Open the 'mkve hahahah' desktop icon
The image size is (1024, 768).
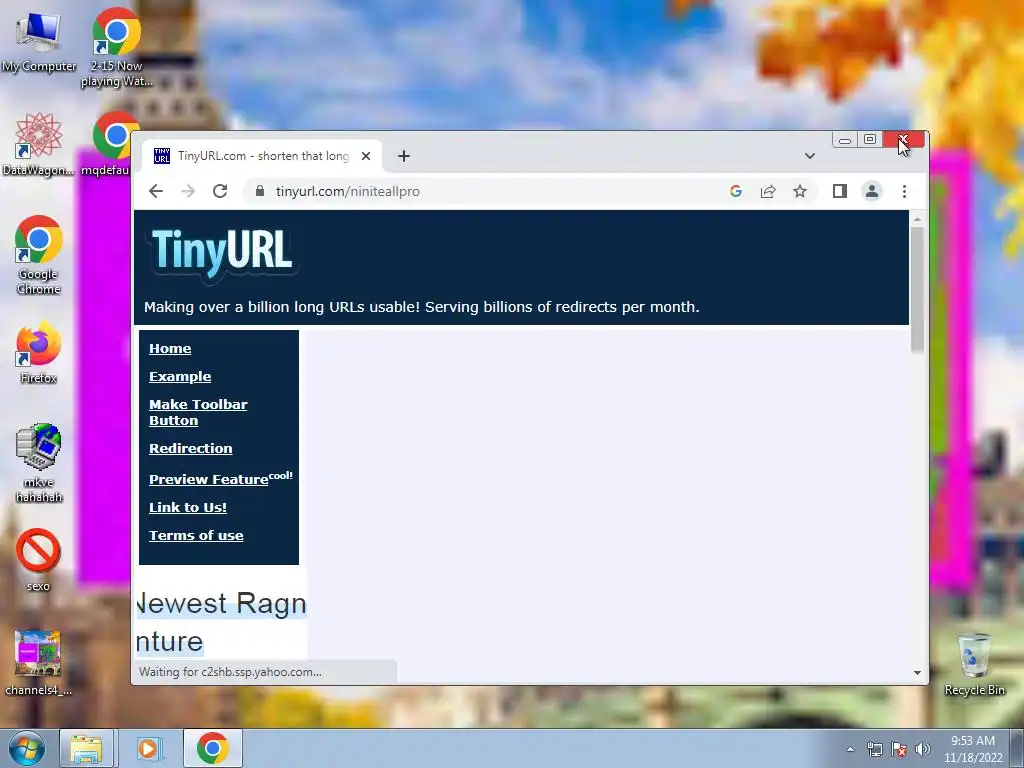pos(39,462)
